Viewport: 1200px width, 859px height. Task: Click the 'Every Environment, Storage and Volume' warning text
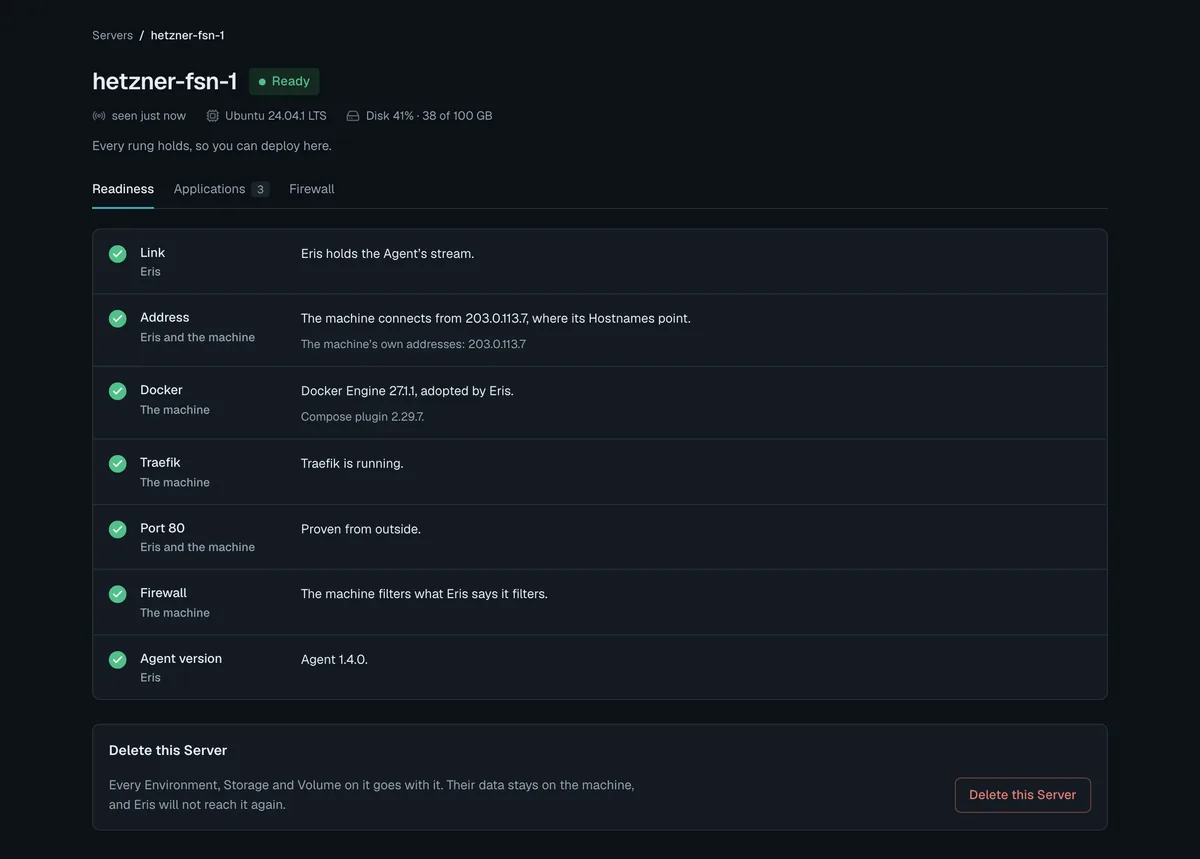[x=372, y=795]
